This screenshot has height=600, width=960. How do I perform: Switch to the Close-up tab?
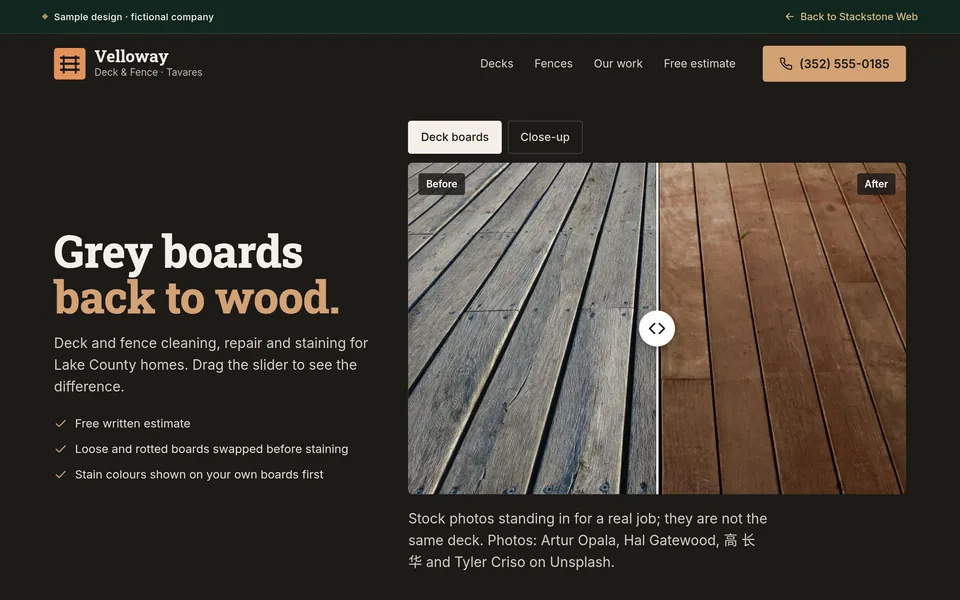point(545,137)
